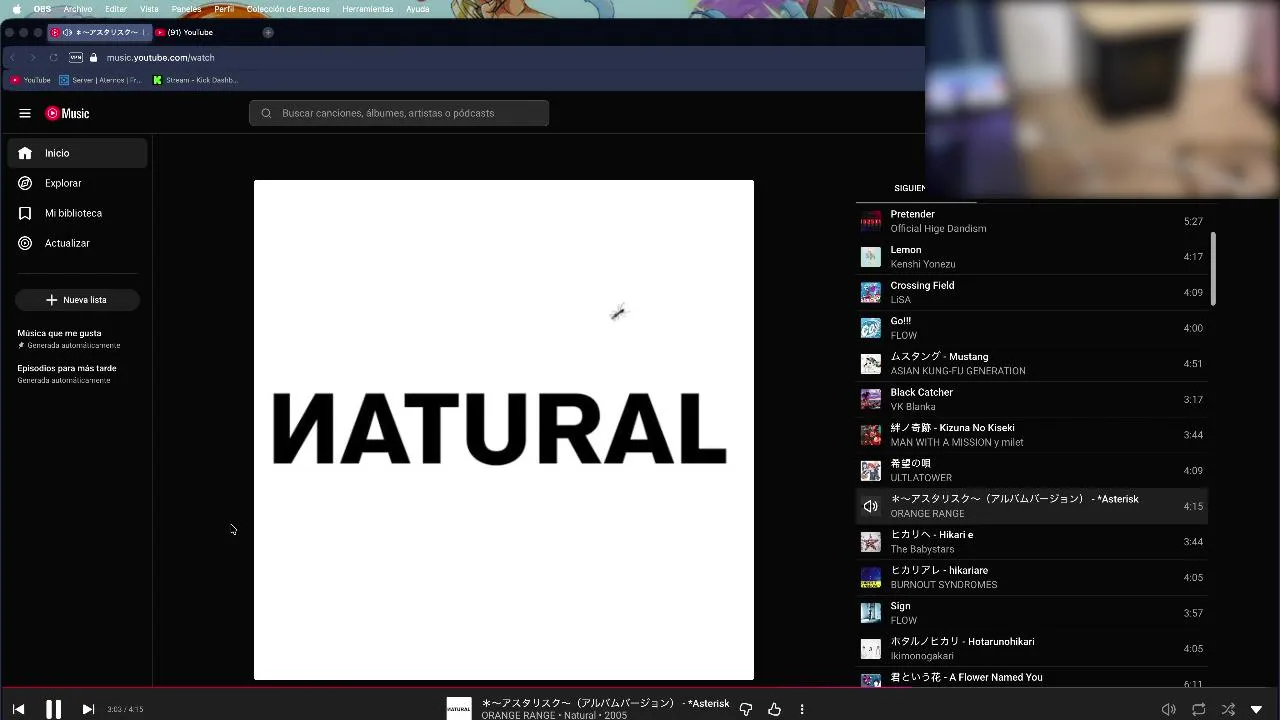Collapse the player page with down arrow
Image resolution: width=1280 pixels, height=720 pixels.
pos(1257,709)
